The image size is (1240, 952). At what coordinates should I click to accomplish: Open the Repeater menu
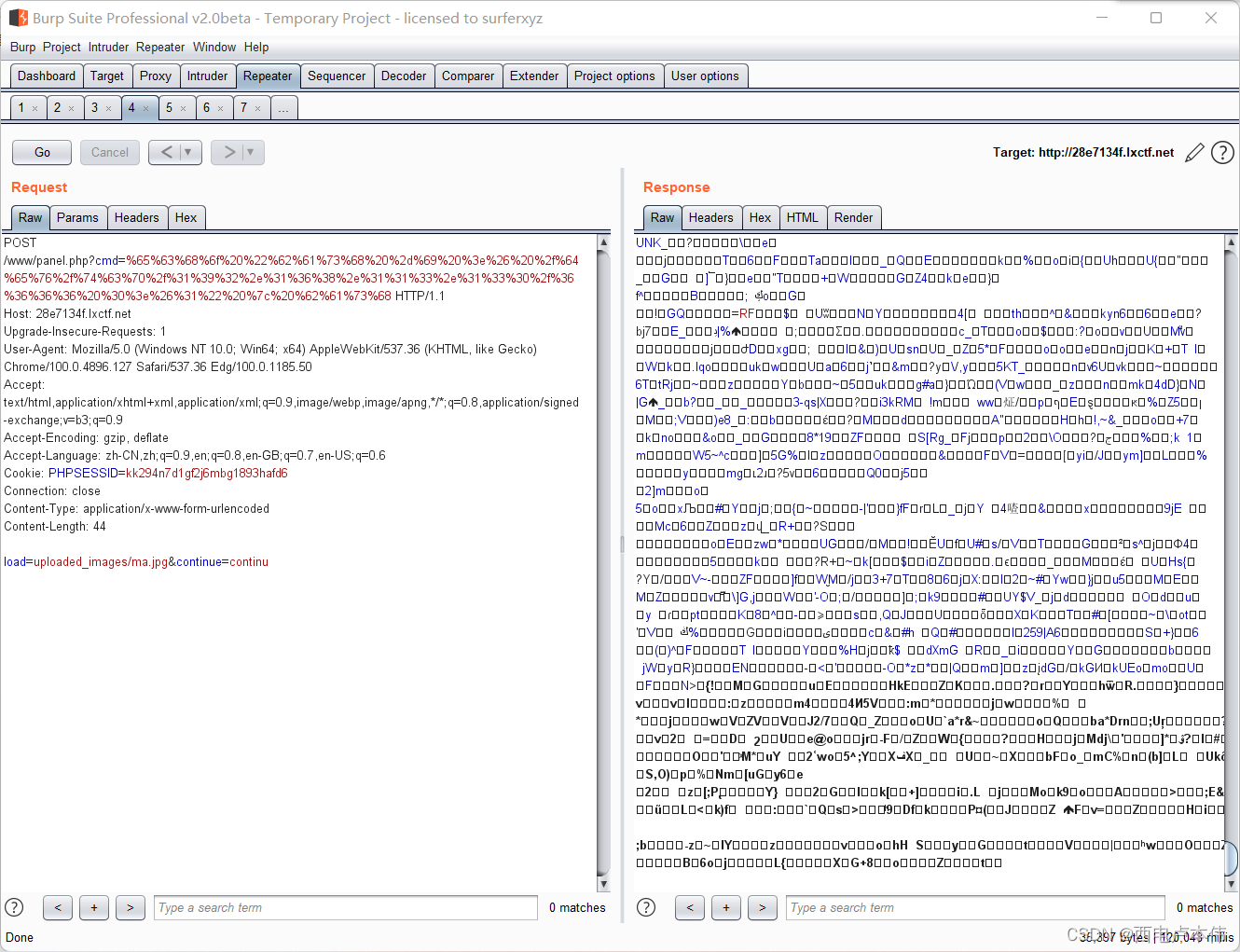click(160, 48)
